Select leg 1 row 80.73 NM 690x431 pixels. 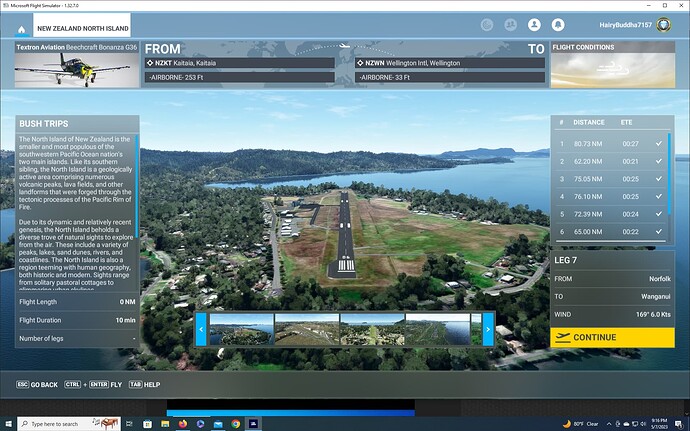[611, 144]
